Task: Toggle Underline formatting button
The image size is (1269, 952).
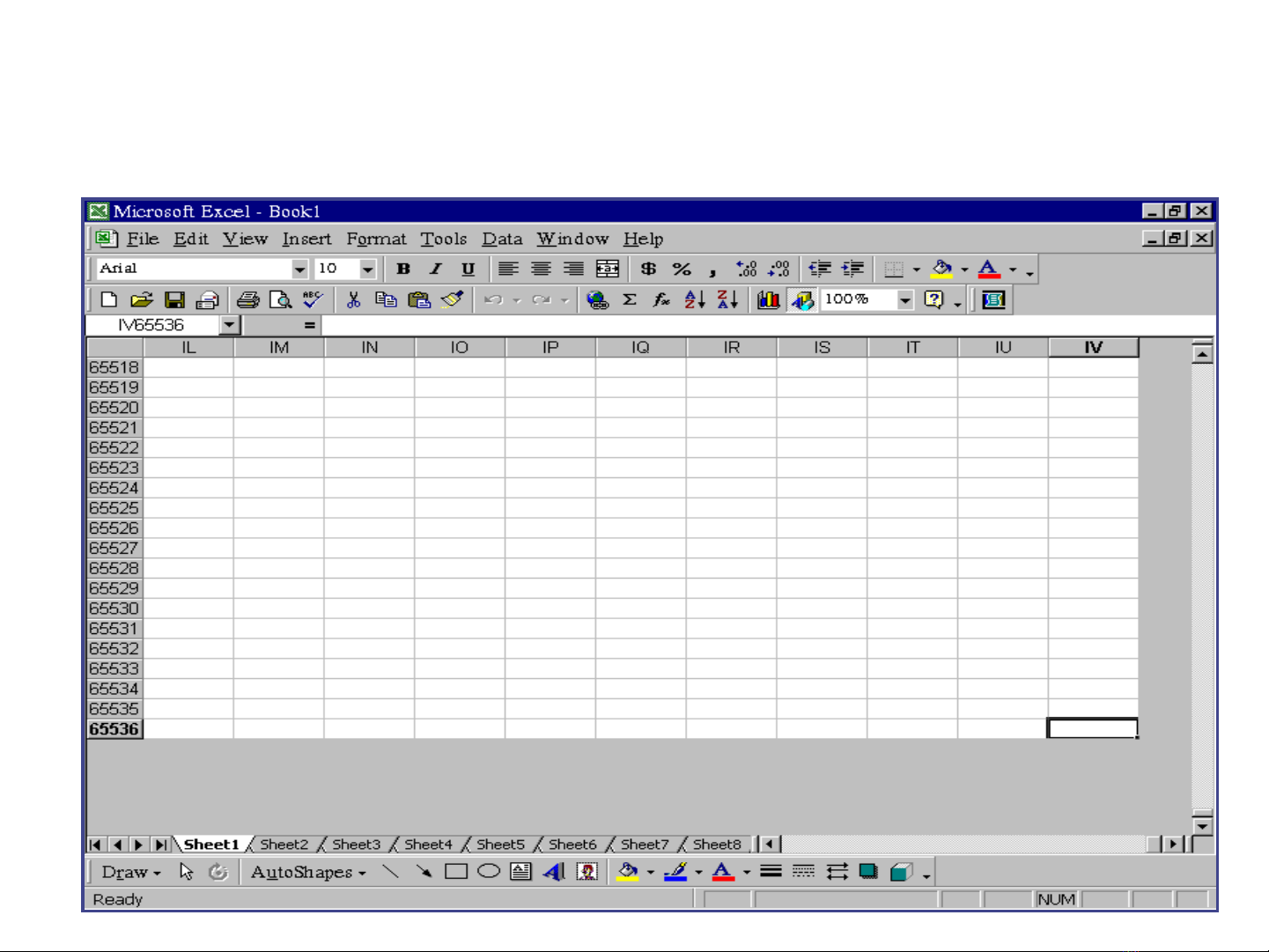Action: (x=468, y=269)
